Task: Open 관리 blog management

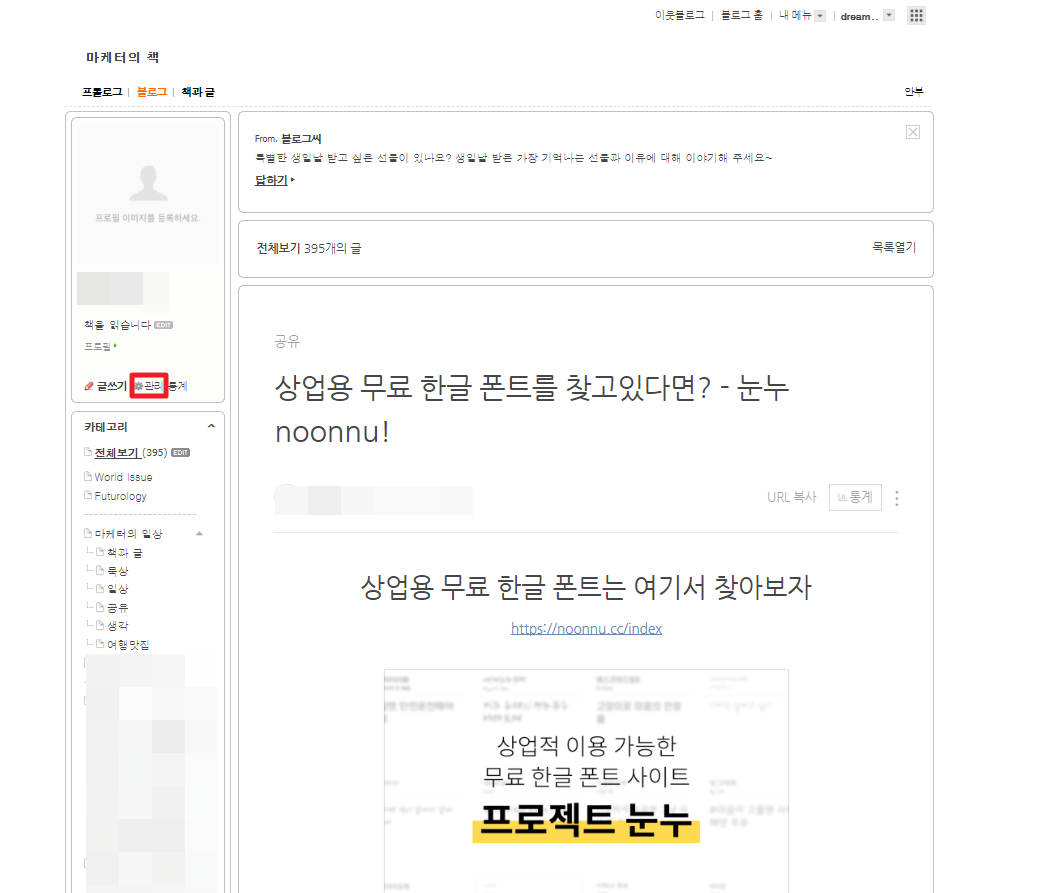Action: point(149,385)
